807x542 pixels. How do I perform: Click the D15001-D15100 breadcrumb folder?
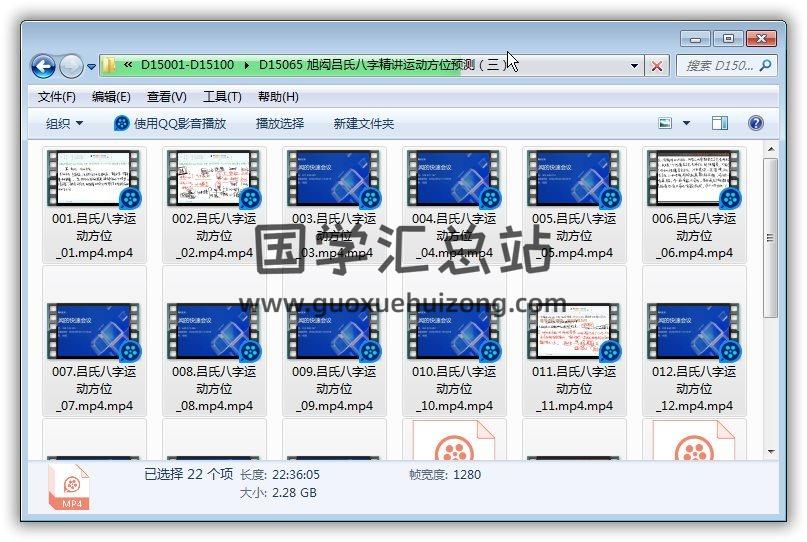(187, 65)
